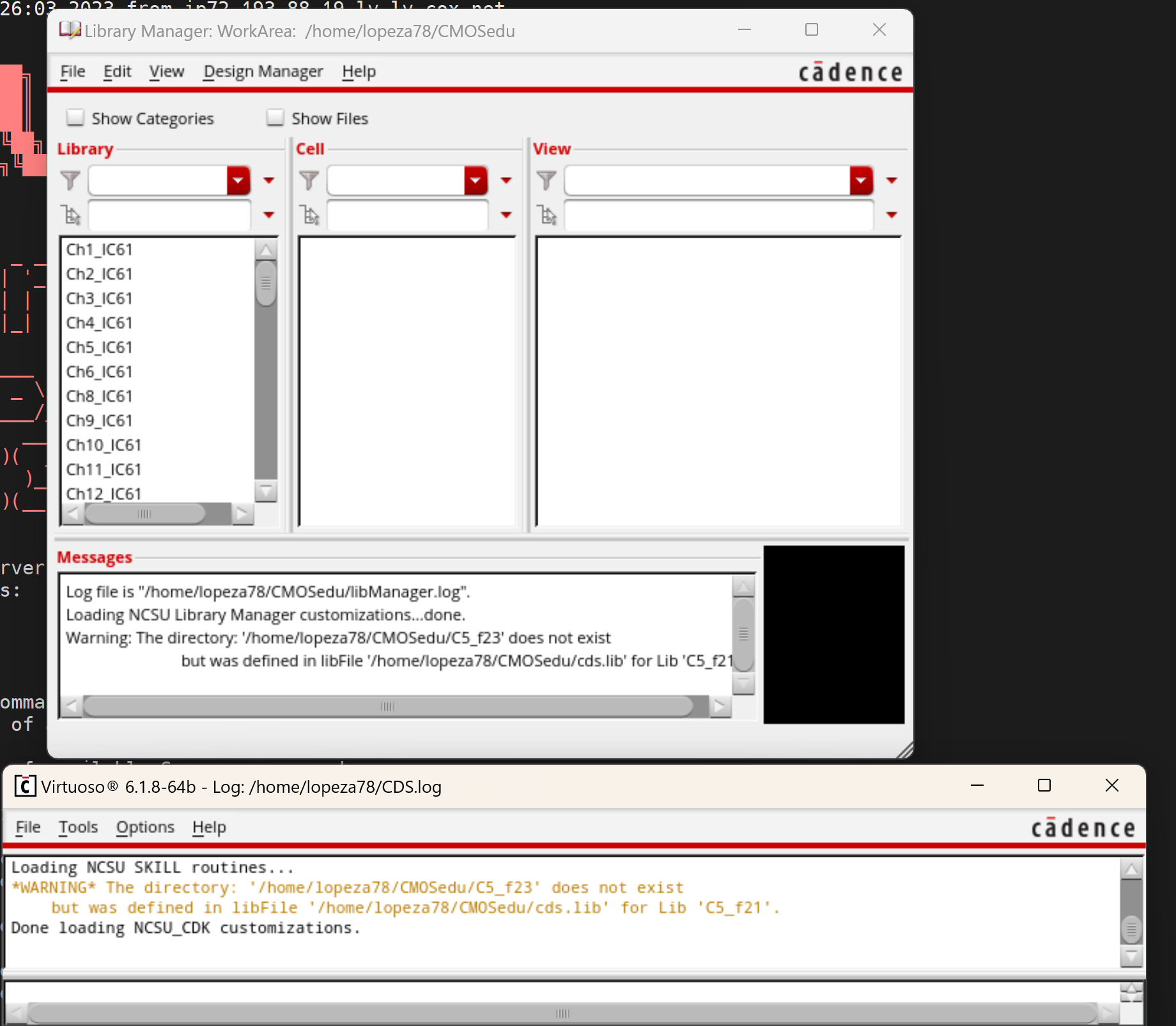
Task: Open the View filter red dropdown
Action: click(861, 180)
